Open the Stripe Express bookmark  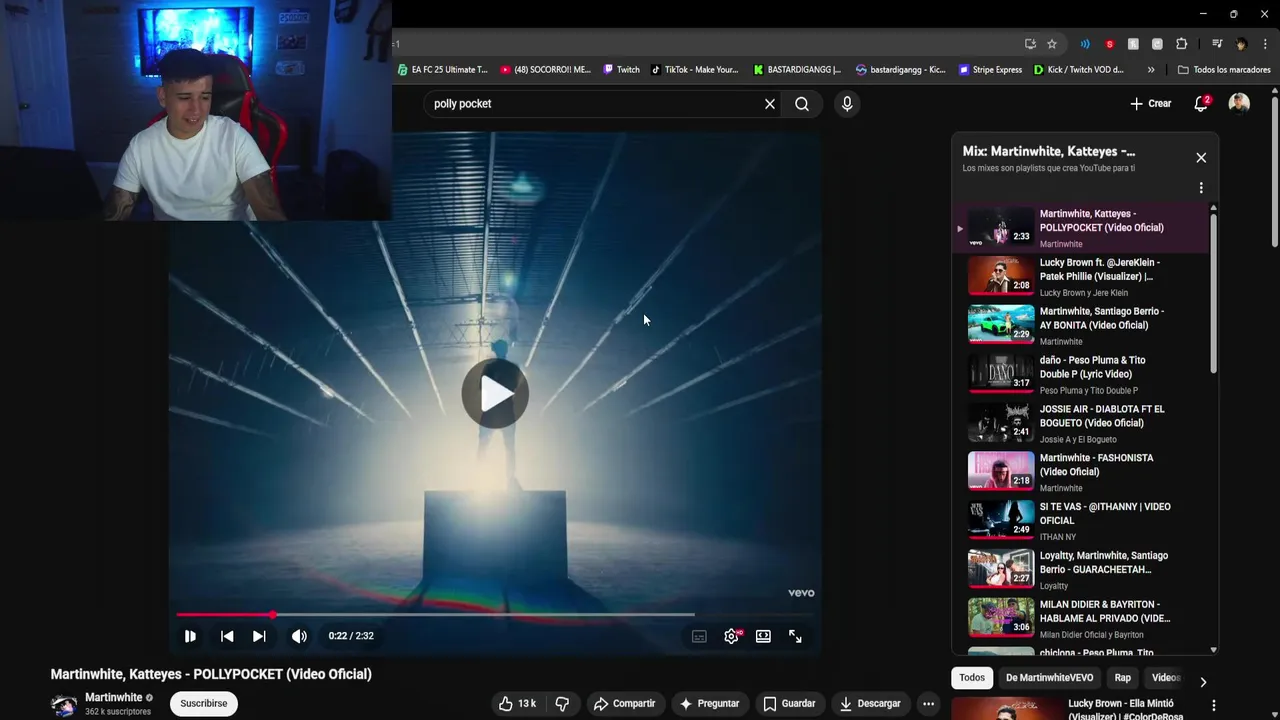coord(990,70)
